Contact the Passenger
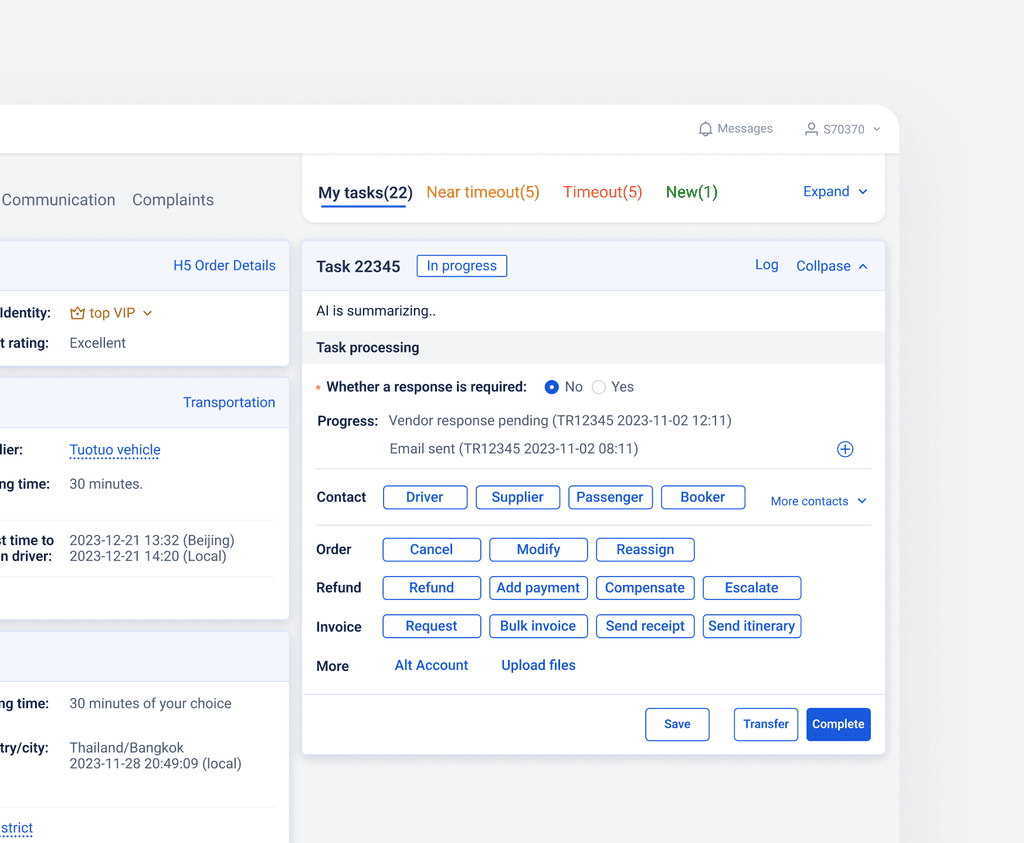Image resolution: width=1024 pixels, height=843 pixels. click(610, 498)
